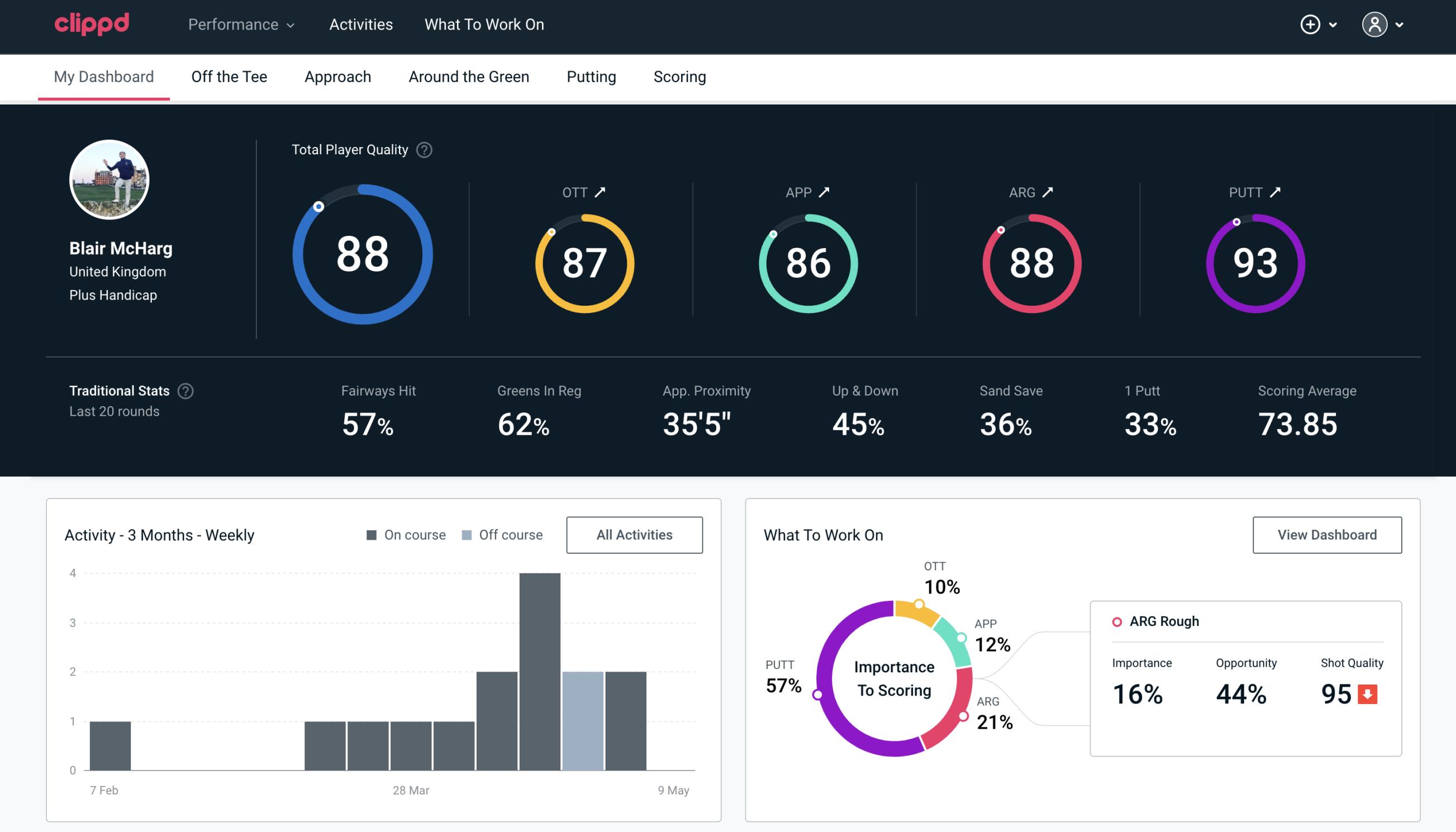The image size is (1456, 832).
Task: Switch to the Scoring tab
Action: (680, 75)
